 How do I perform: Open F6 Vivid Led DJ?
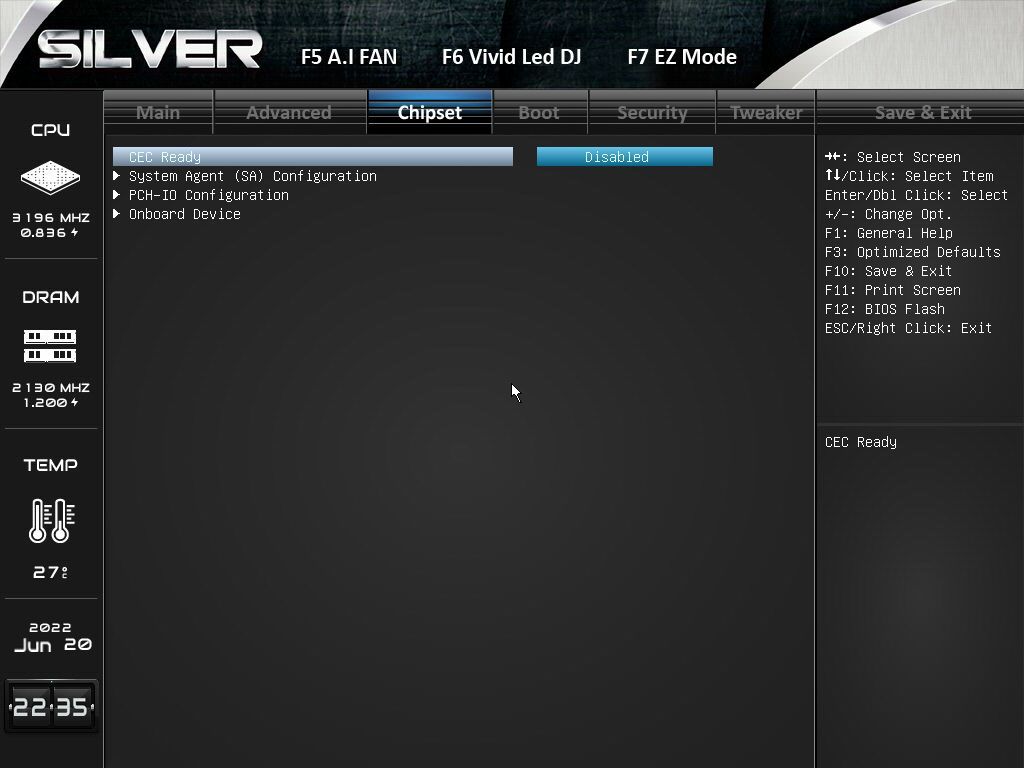click(511, 57)
